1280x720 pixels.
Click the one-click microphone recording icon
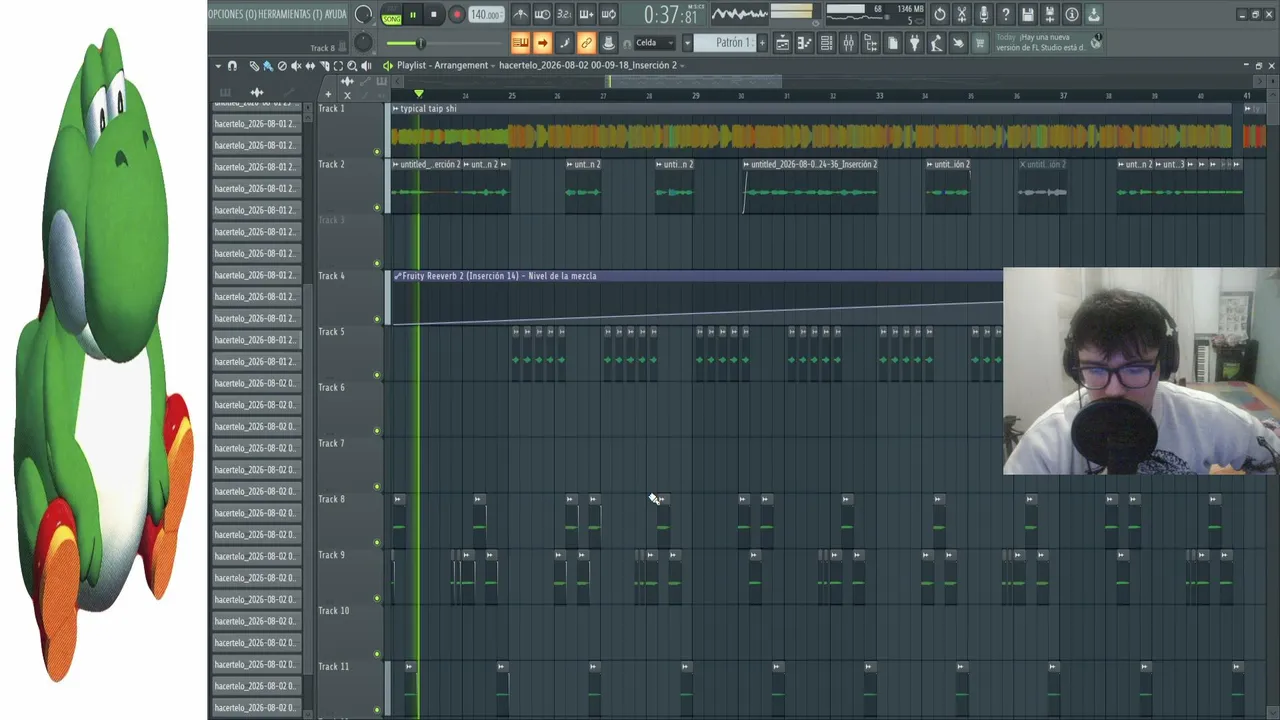coord(984,15)
